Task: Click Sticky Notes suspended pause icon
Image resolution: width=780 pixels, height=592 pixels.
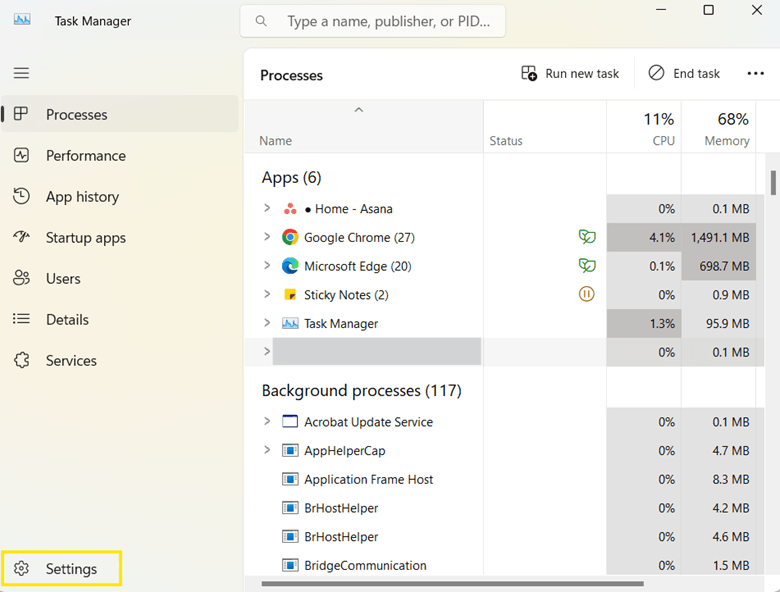Action: pos(586,294)
